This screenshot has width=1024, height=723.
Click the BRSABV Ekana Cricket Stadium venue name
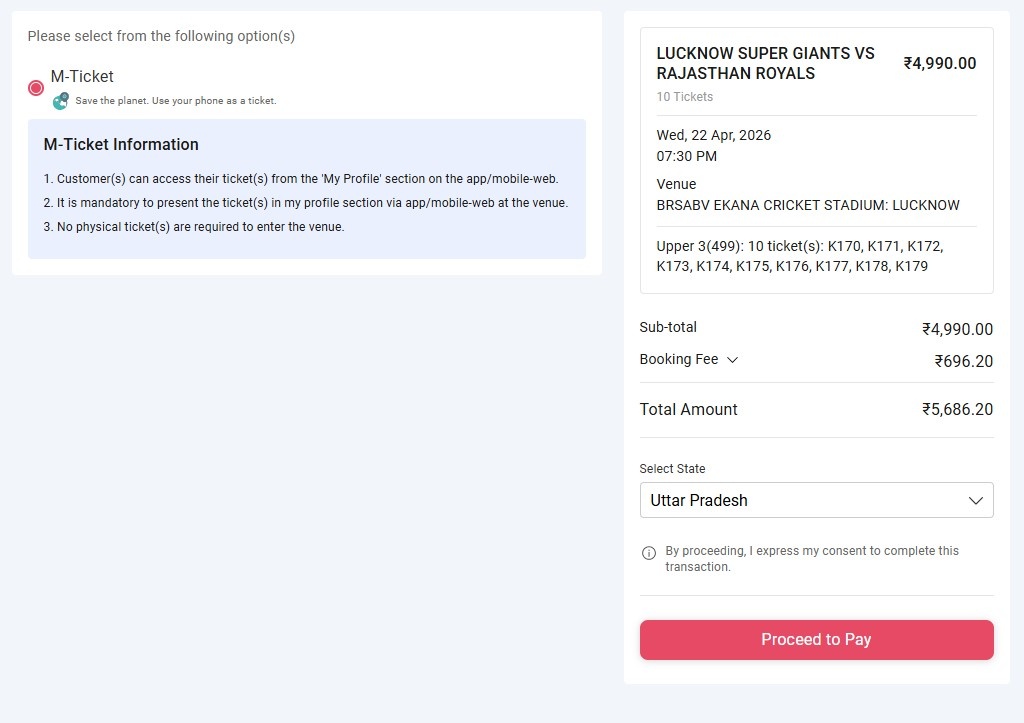pyautogui.click(x=807, y=205)
